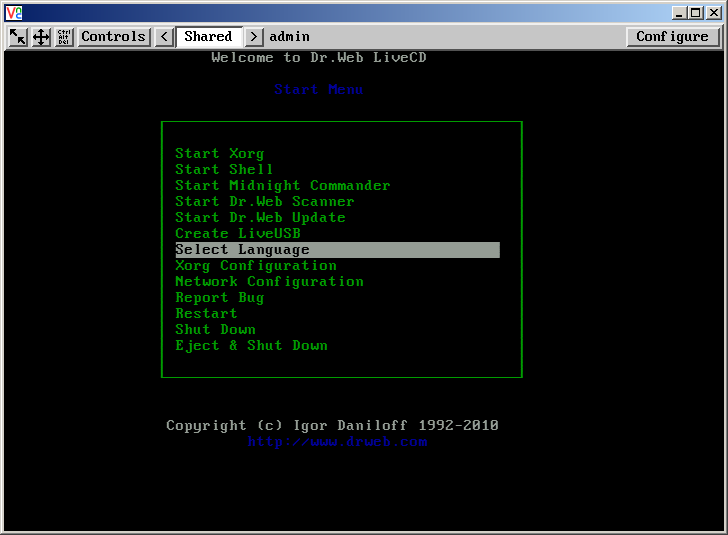Viewport: 728px width, 535px height.
Task: Open the Configure button
Action: coord(672,37)
